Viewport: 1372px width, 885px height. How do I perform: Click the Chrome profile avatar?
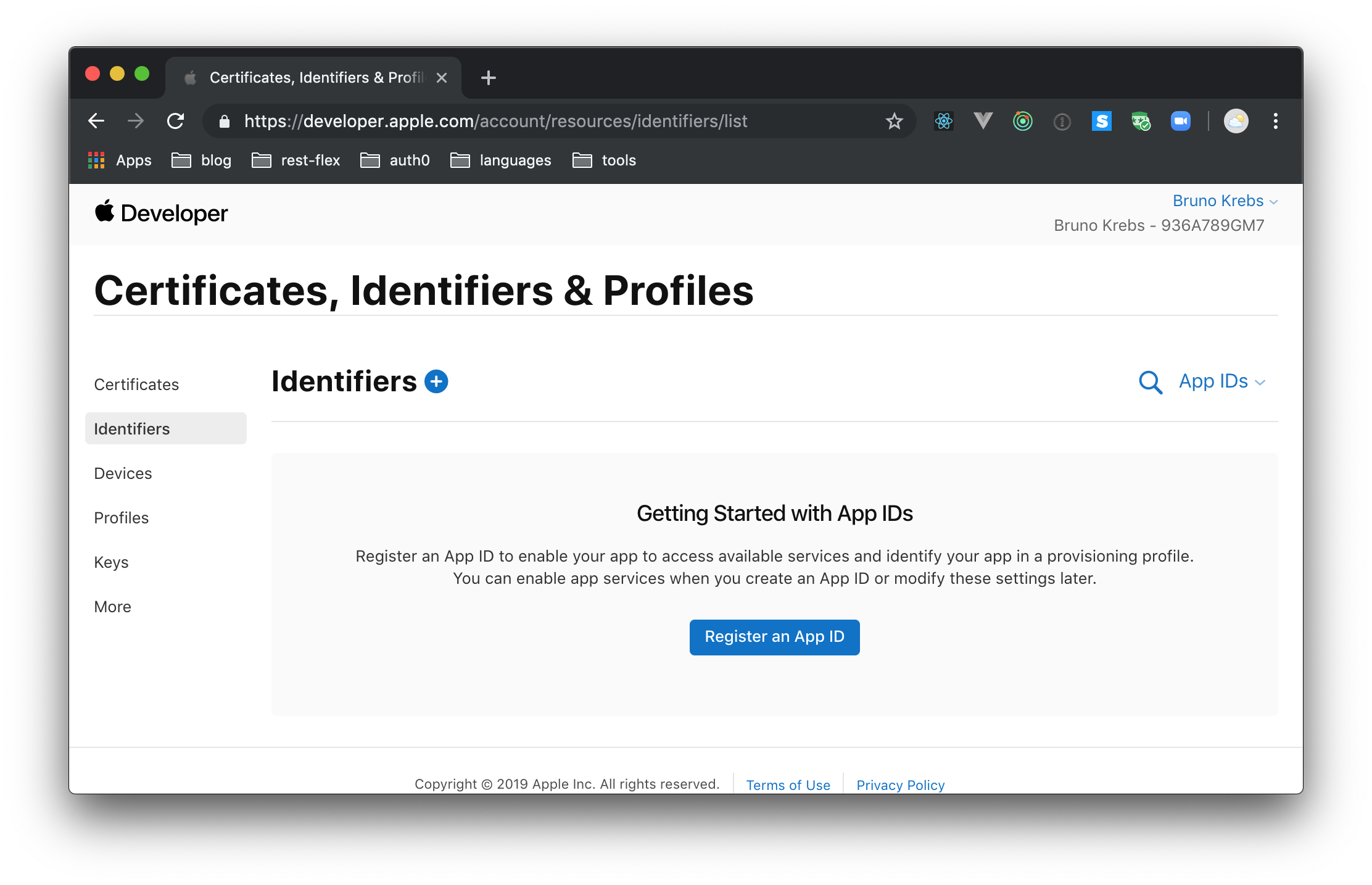pyautogui.click(x=1236, y=121)
